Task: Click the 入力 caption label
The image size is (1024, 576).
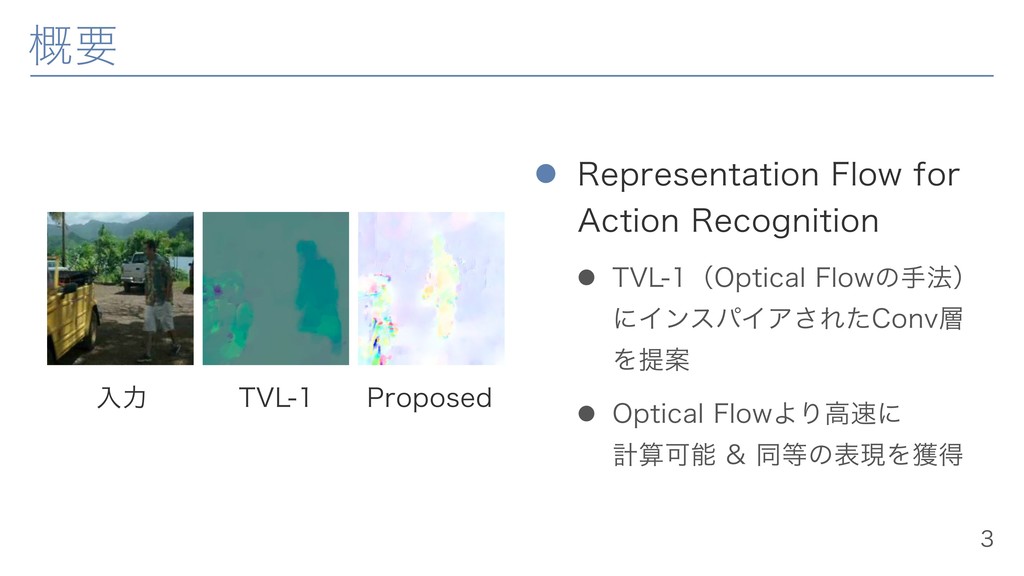Action: pyautogui.click(x=121, y=397)
